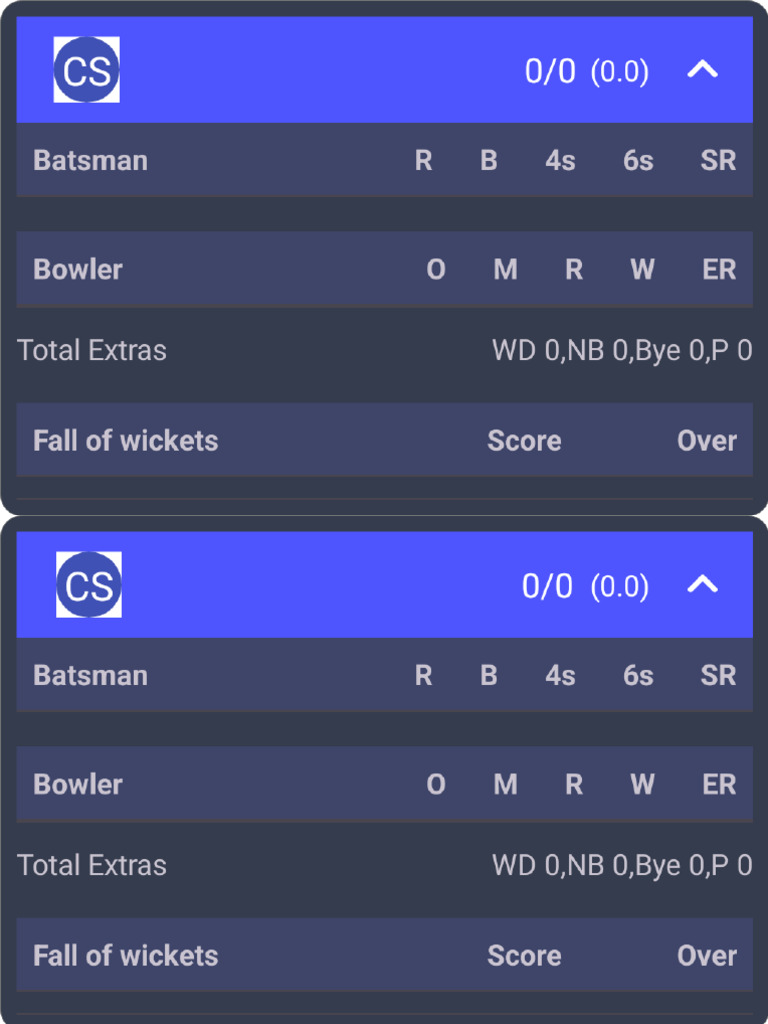Image resolution: width=768 pixels, height=1024 pixels.
Task: Click the Bowler header in upper scorecard
Action: tap(78, 270)
